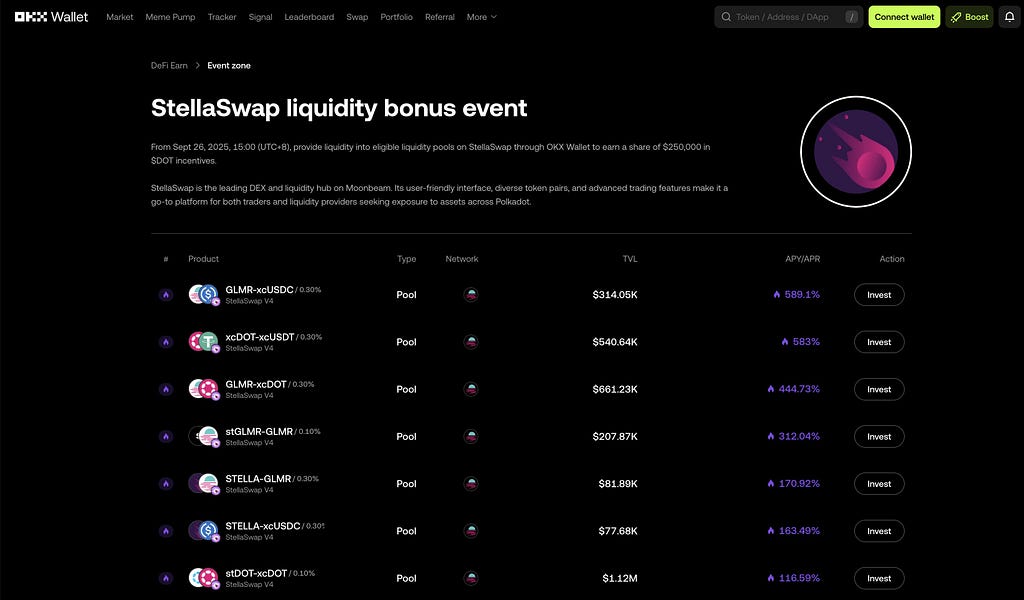
Task: Click the GLMR-xcUSDC token pair icon
Action: [x=204, y=294]
